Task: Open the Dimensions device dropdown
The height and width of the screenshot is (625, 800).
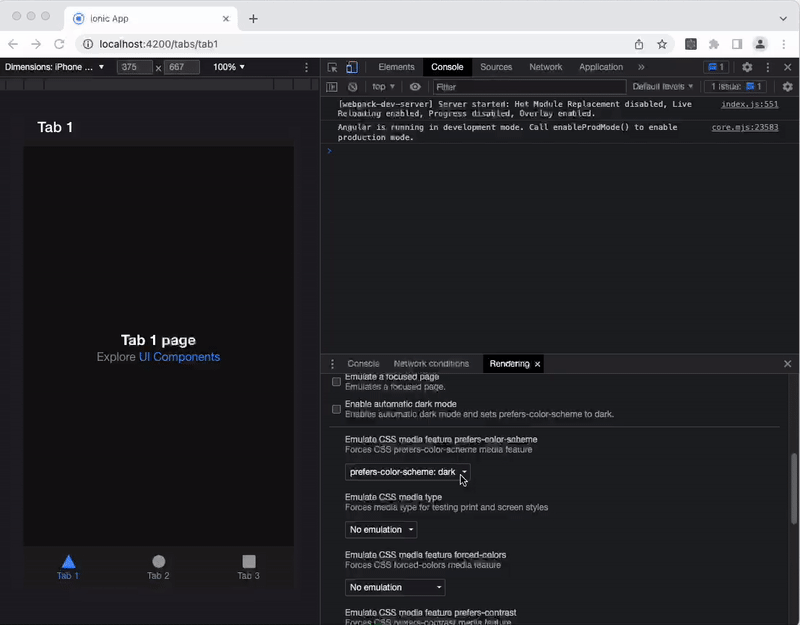Action: (55, 67)
